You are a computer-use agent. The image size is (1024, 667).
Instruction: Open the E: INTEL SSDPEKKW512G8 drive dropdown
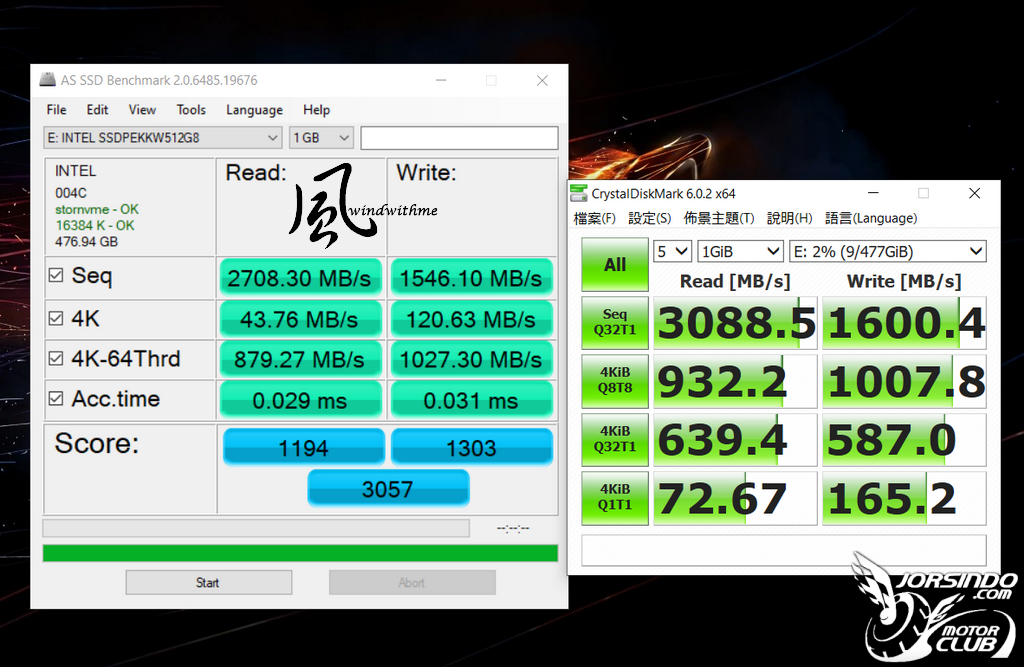point(163,138)
